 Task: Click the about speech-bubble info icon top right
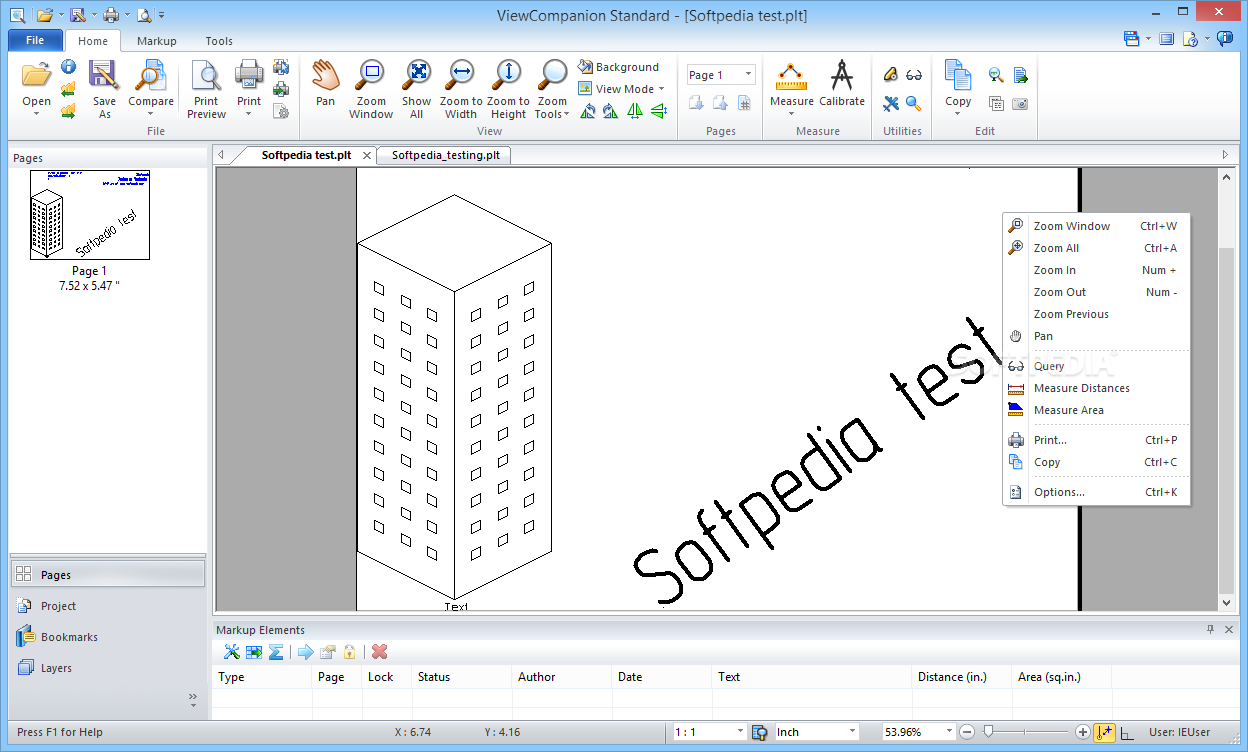[x=1224, y=39]
